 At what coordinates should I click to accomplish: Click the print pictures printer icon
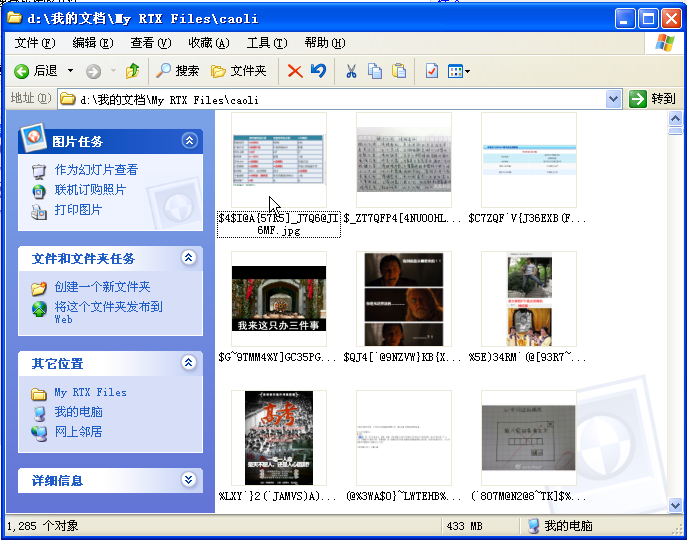[x=39, y=211]
